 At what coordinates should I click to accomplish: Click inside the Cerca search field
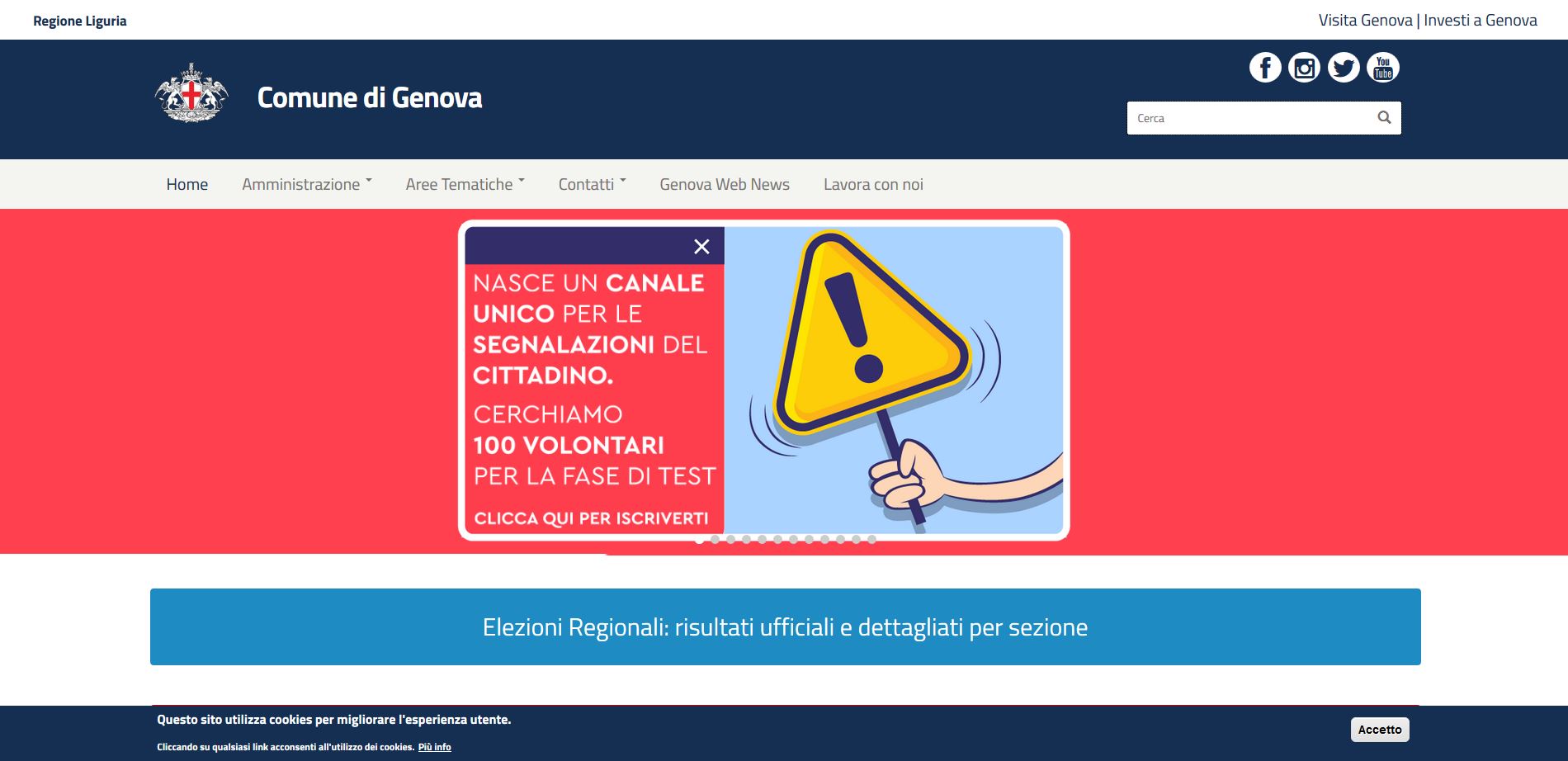(1246, 118)
